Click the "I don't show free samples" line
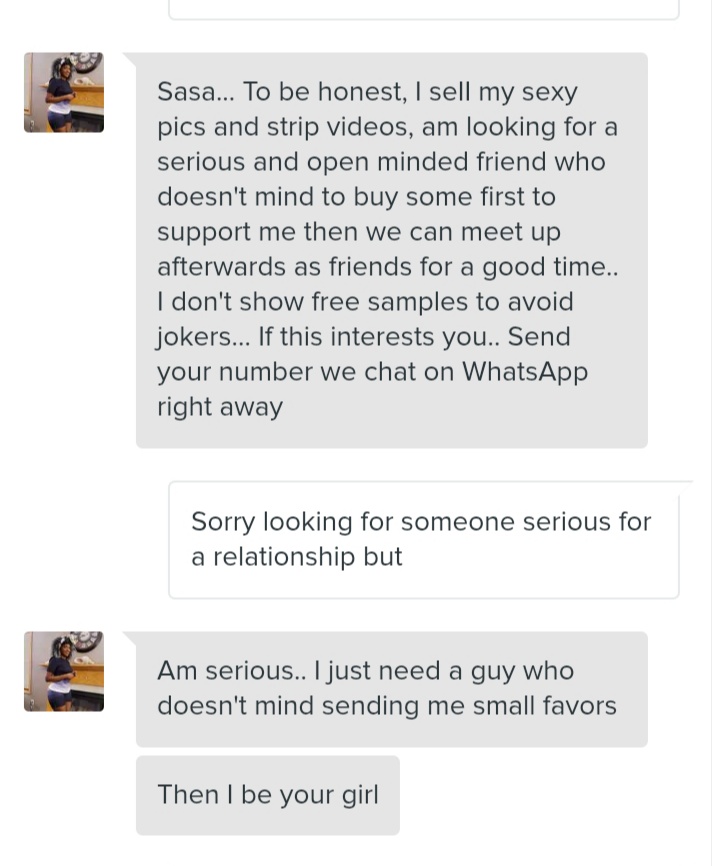Image resolution: width=712 pixels, height=866 pixels. click(364, 302)
